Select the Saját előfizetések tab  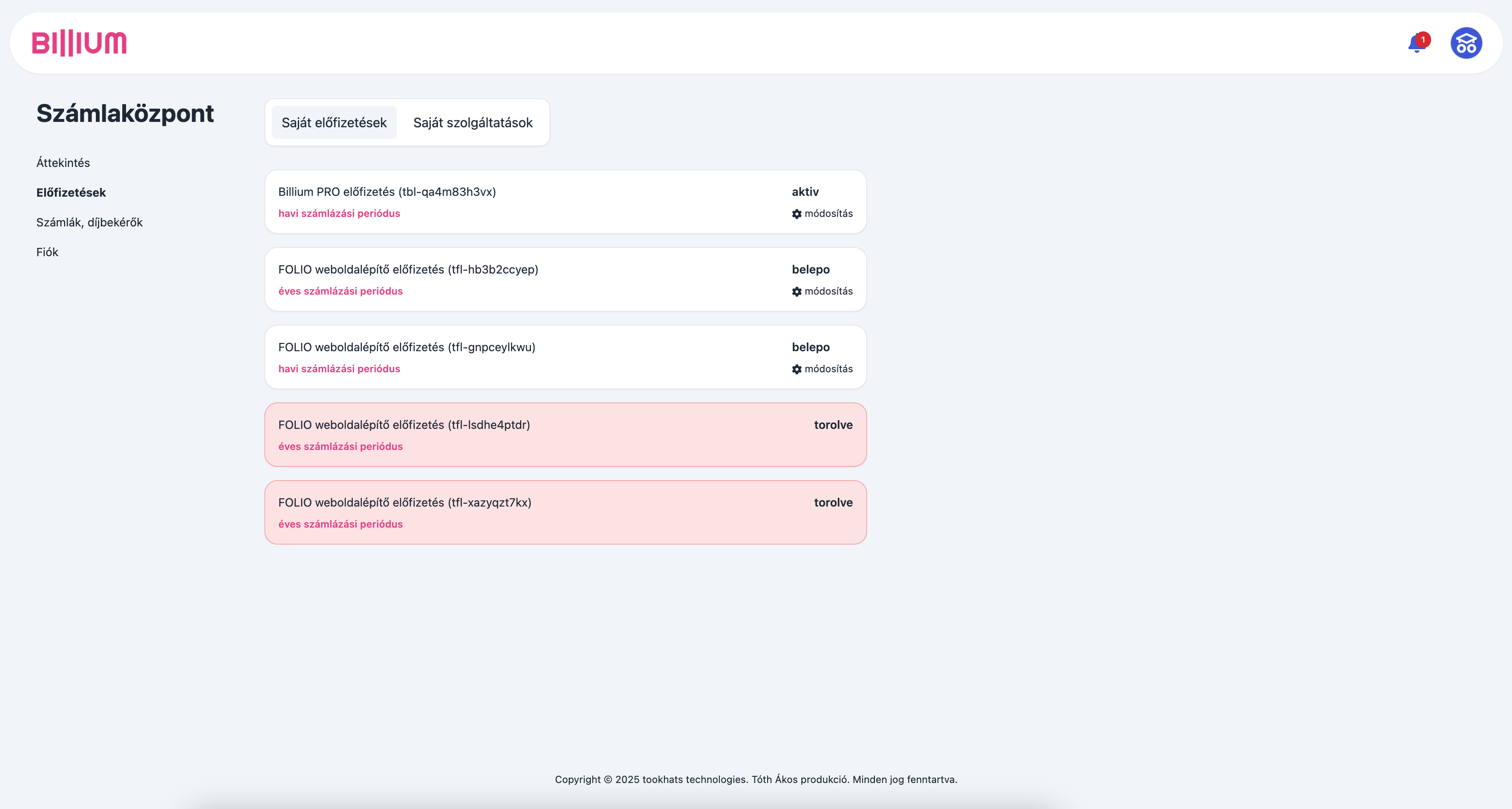[334, 122]
